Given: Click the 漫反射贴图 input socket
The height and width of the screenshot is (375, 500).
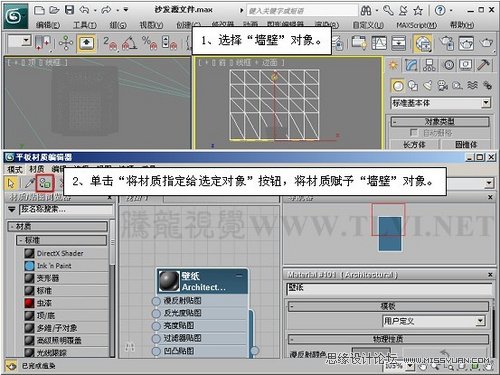Looking at the screenshot, I should 156,301.
